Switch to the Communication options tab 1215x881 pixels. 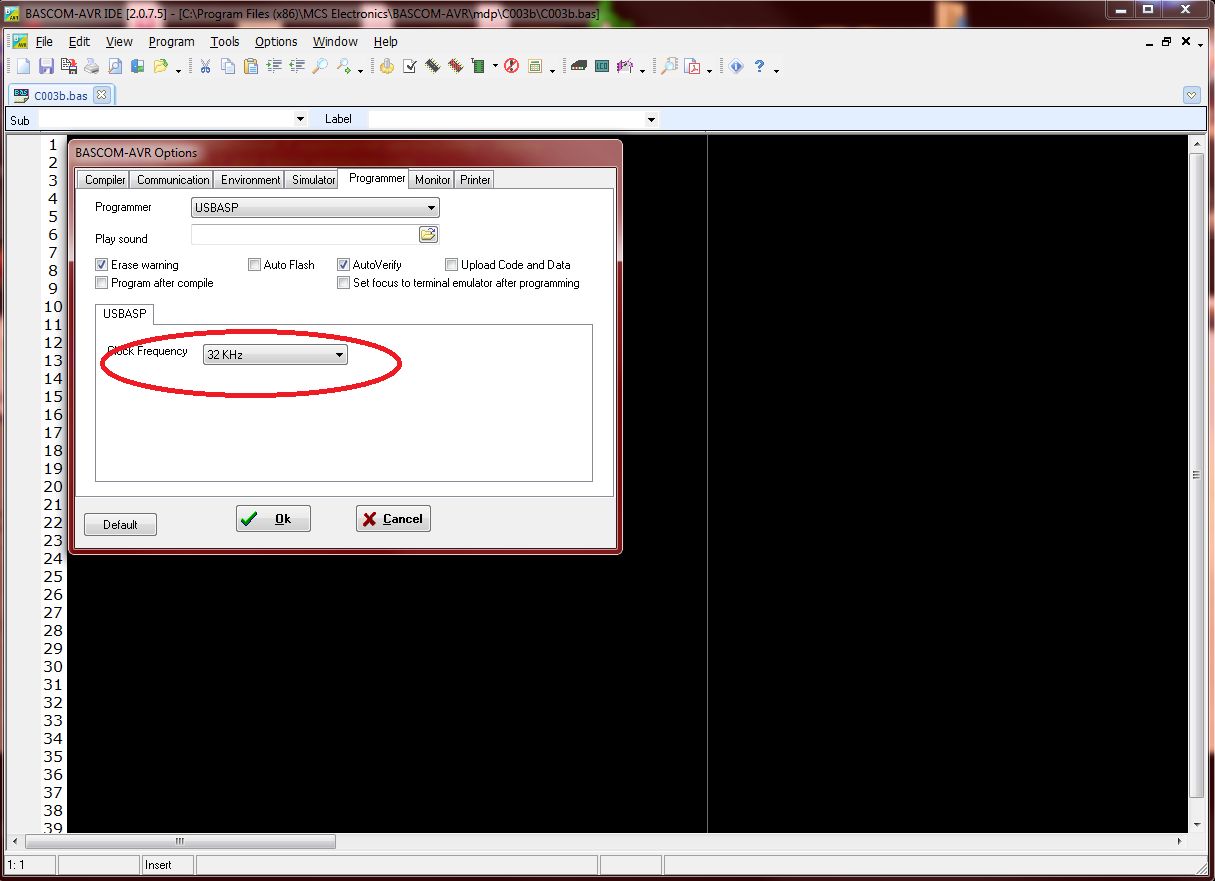[x=173, y=180]
